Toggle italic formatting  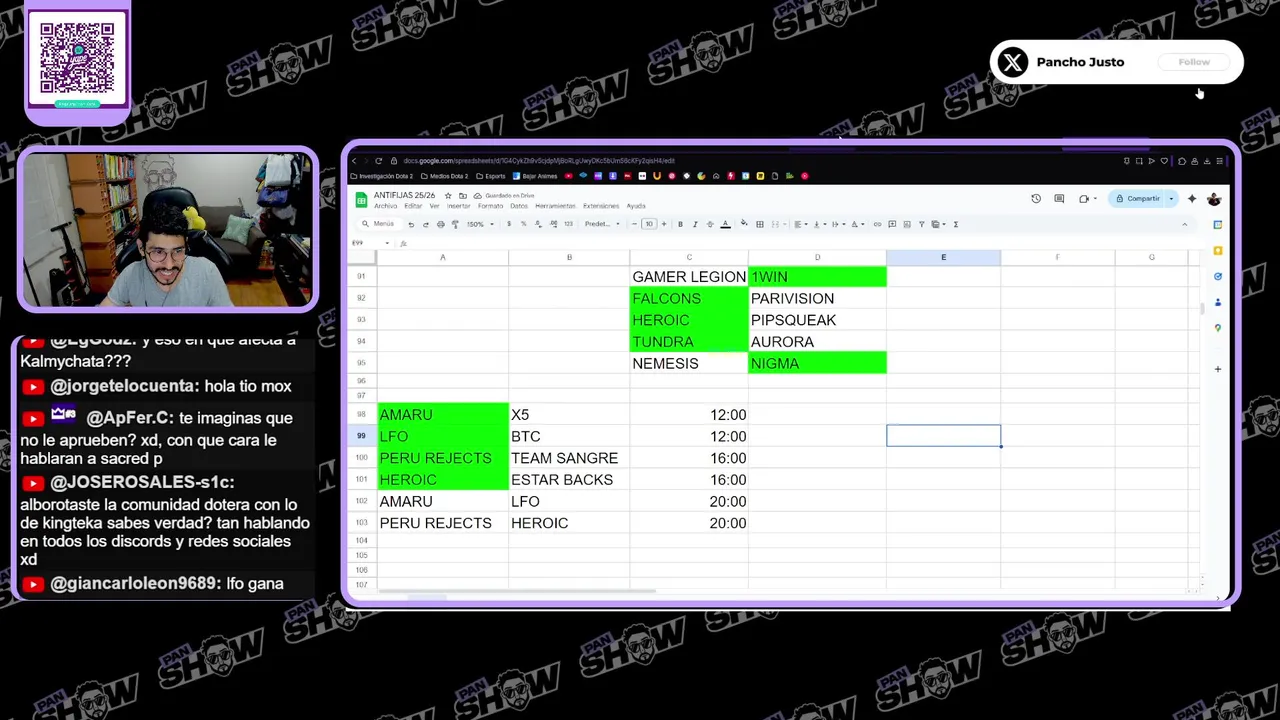click(695, 224)
